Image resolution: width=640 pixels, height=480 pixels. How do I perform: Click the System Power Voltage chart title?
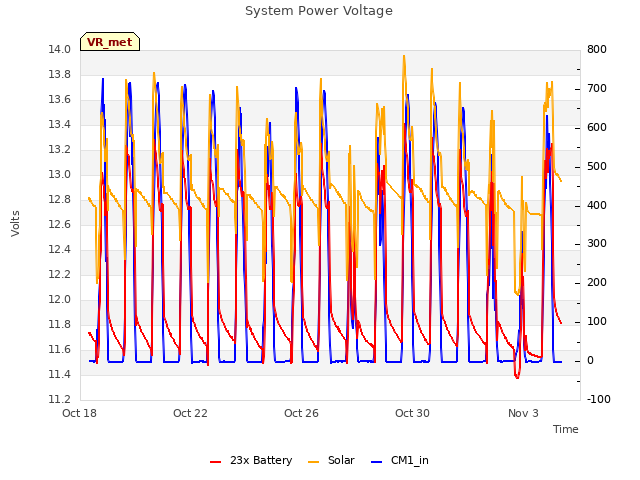click(319, 11)
